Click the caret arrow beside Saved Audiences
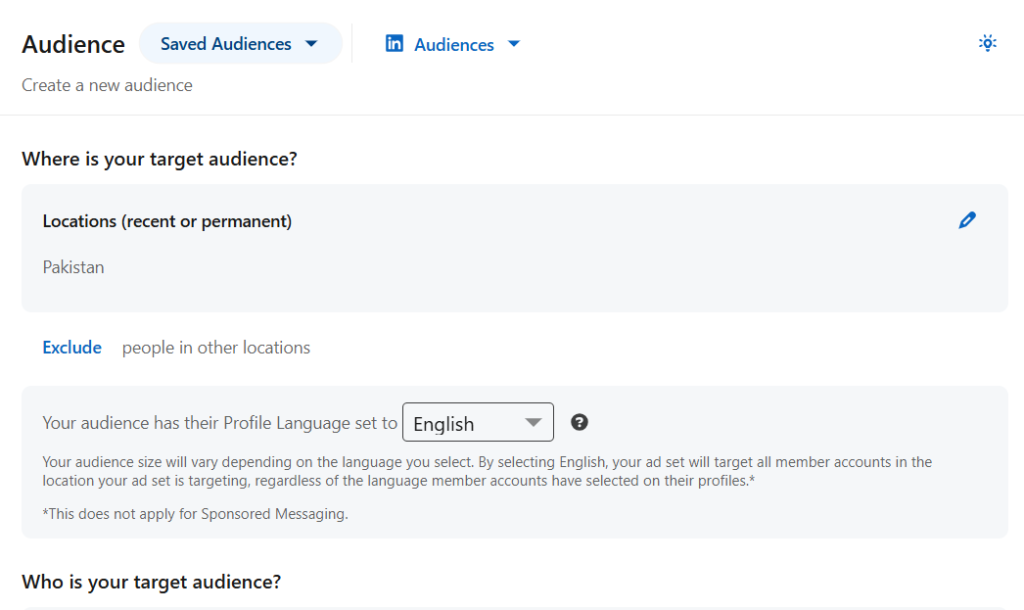The image size is (1024, 610). [x=311, y=44]
